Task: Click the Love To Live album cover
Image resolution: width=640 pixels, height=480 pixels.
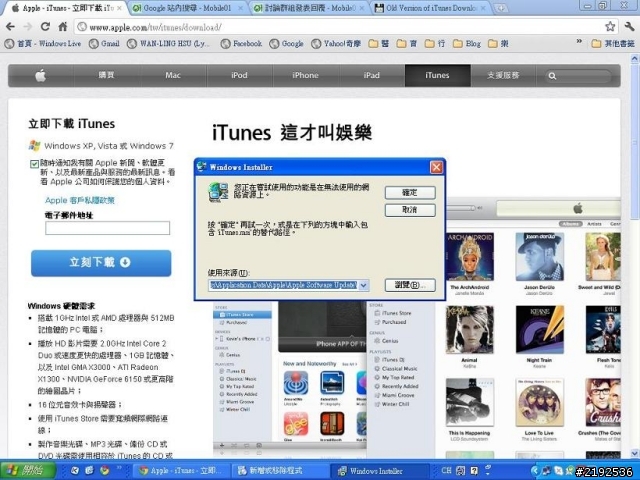Action: [x=539, y=402]
